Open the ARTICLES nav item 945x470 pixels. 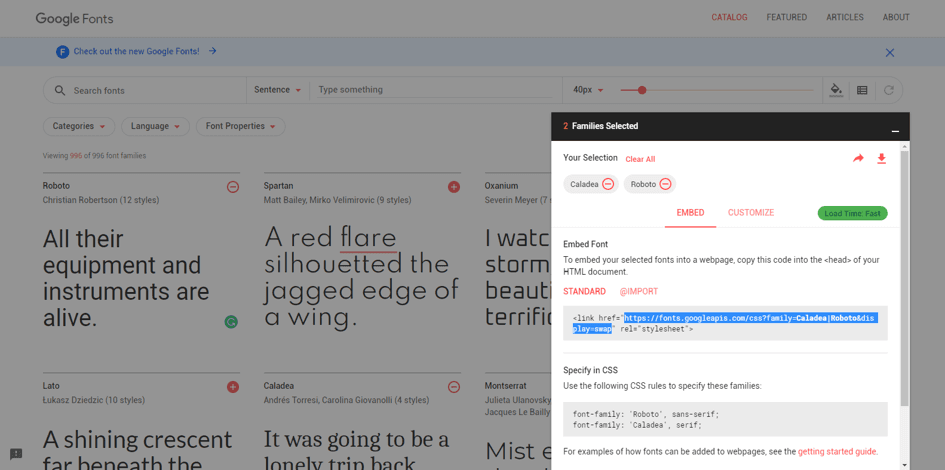coord(844,17)
